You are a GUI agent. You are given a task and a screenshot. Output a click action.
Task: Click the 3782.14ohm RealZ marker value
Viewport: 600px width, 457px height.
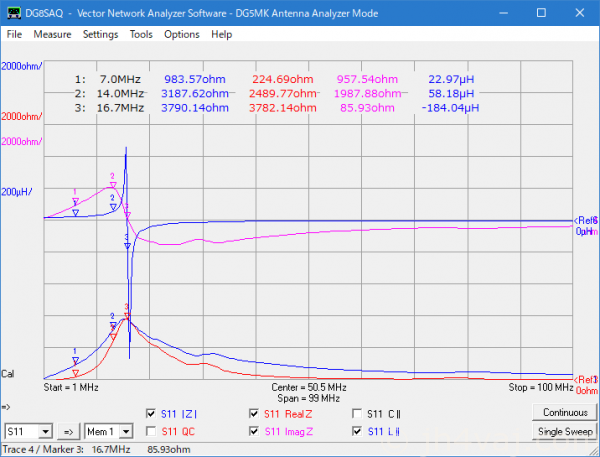coord(283,108)
